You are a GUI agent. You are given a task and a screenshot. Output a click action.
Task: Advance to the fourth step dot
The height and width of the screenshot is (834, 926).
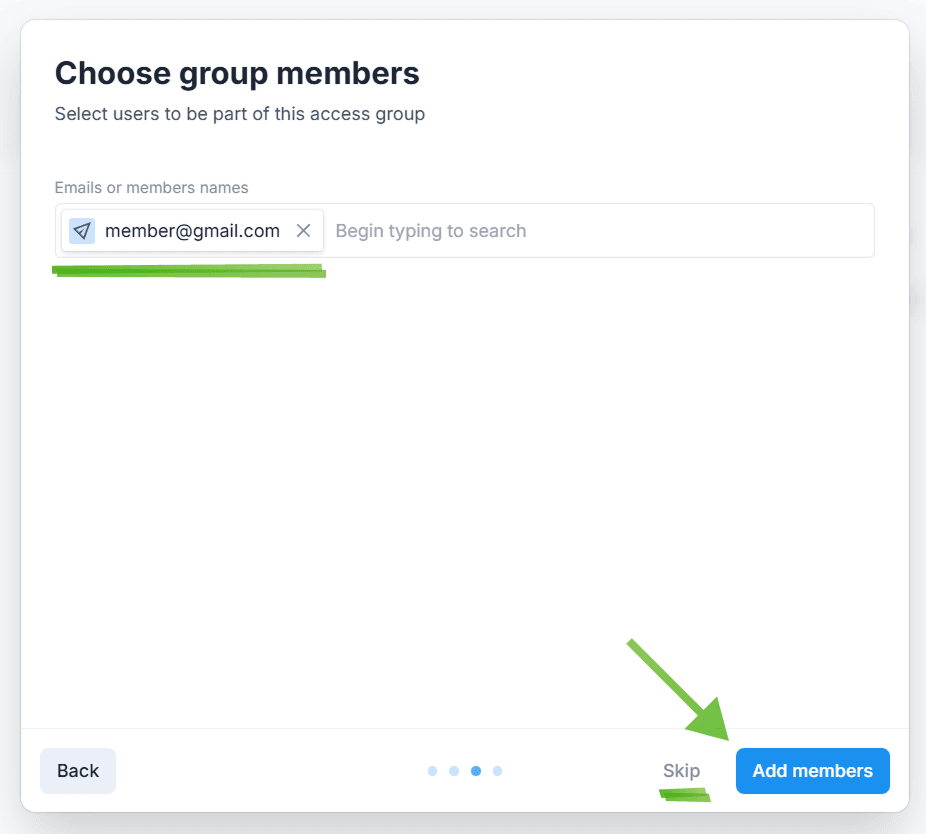click(x=497, y=771)
